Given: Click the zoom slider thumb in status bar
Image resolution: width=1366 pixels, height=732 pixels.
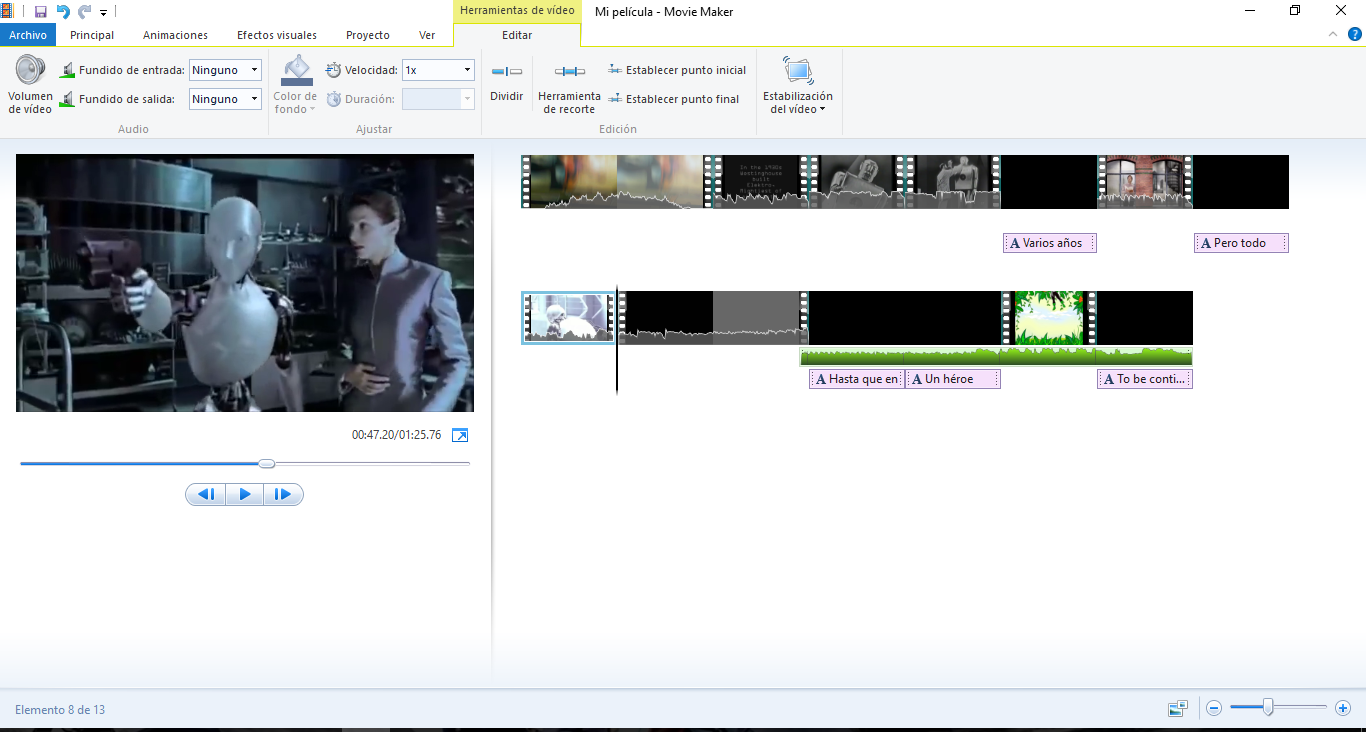Looking at the screenshot, I should [1268, 708].
